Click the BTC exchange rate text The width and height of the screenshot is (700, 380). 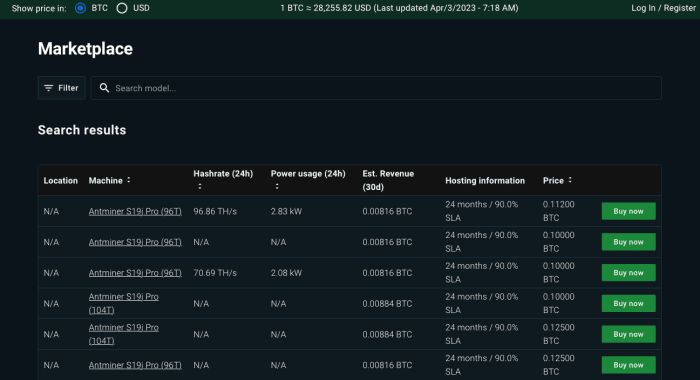click(x=399, y=8)
